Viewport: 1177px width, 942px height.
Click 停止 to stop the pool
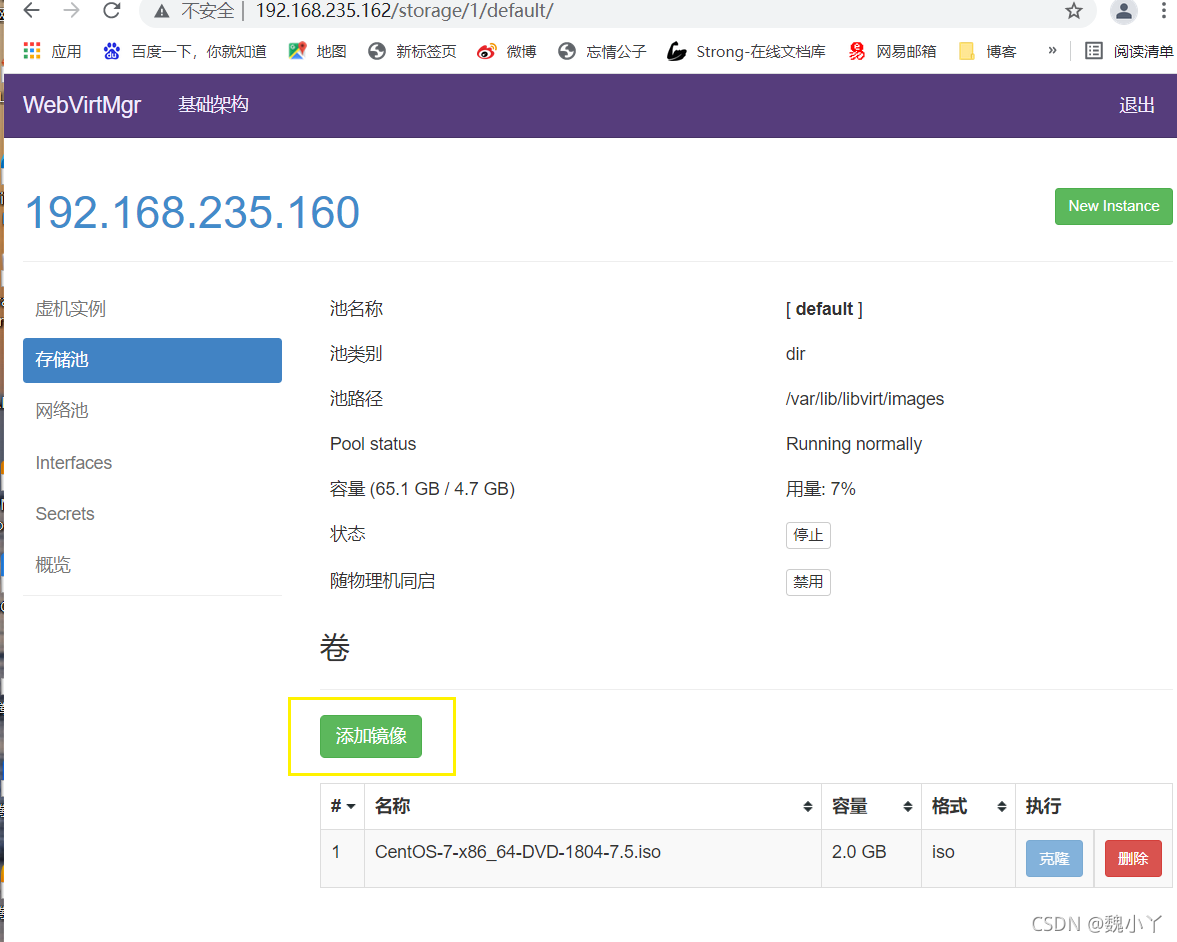(x=808, y=535)
